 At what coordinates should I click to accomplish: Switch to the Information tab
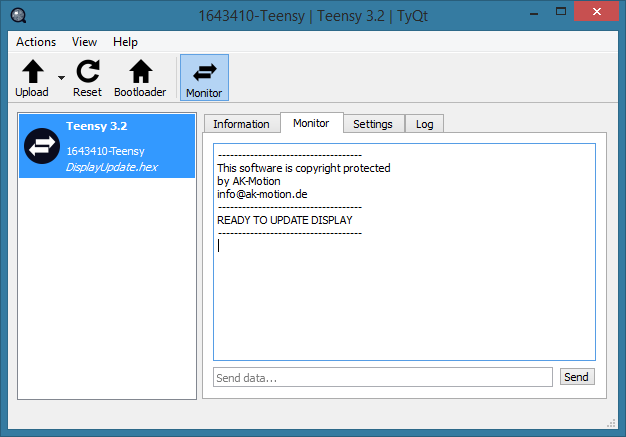point(241,124)
